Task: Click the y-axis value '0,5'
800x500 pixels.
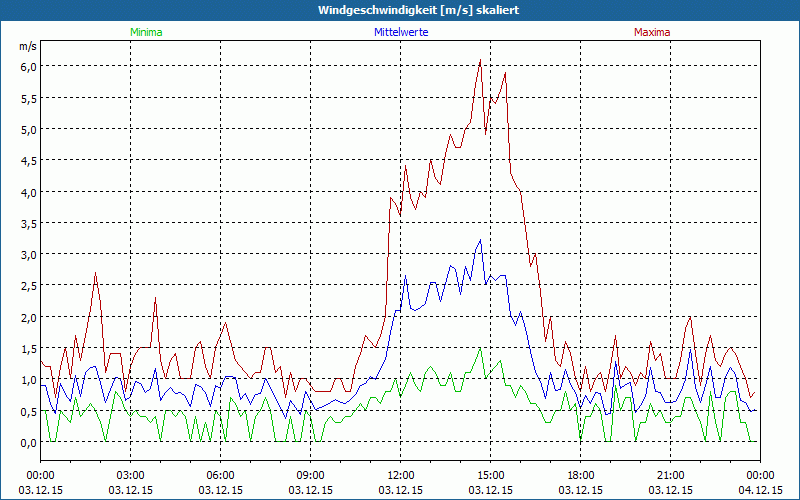Action: (29, 411)
